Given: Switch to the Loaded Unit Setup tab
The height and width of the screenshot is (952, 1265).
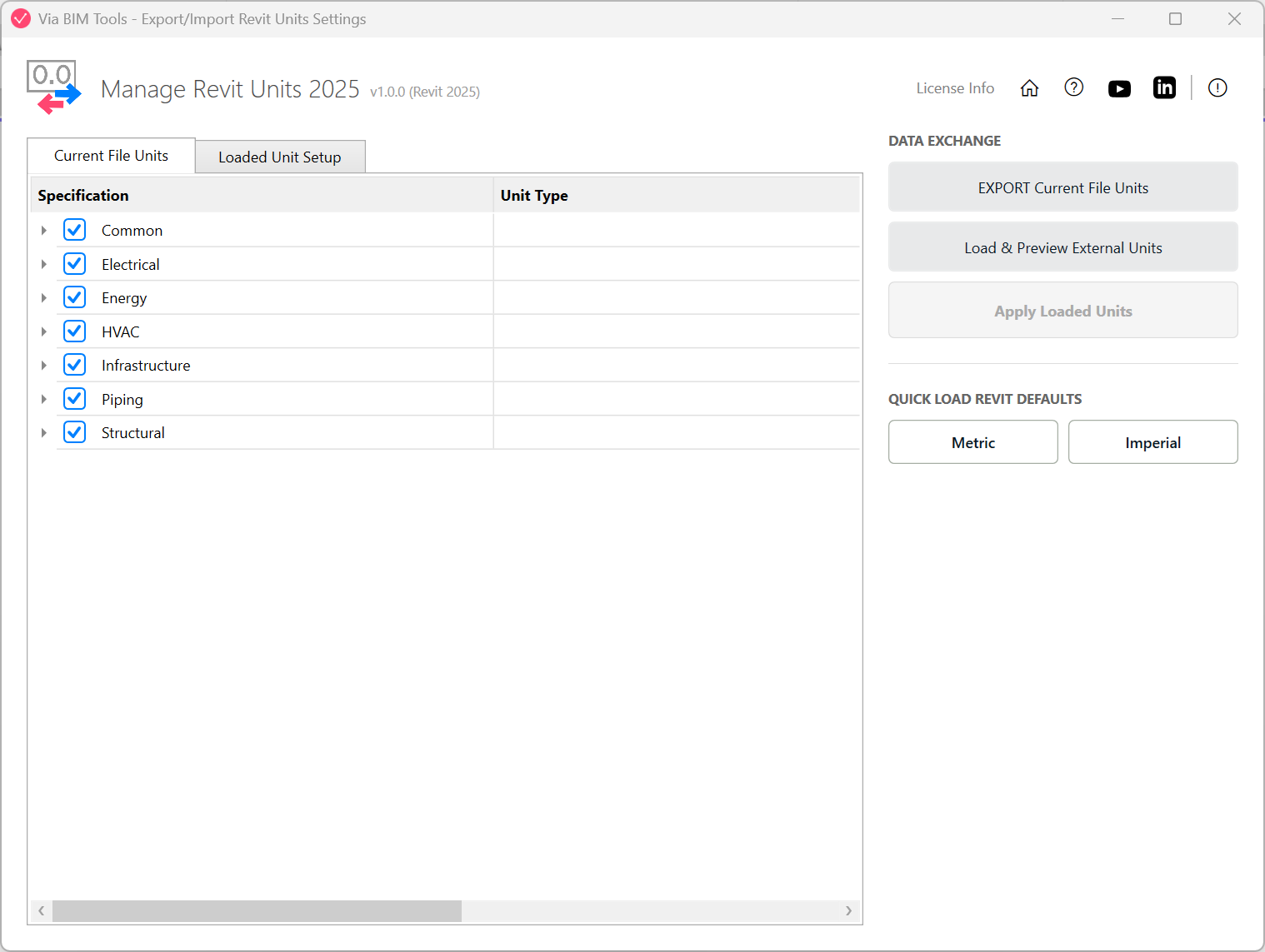Looking at the screenshot, I should coord(280,157).
